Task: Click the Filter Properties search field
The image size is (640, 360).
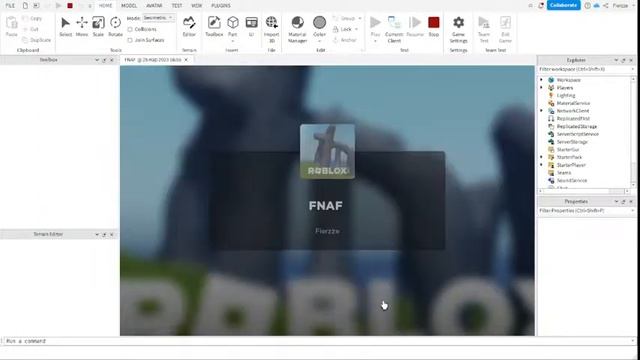Action: 585,211
